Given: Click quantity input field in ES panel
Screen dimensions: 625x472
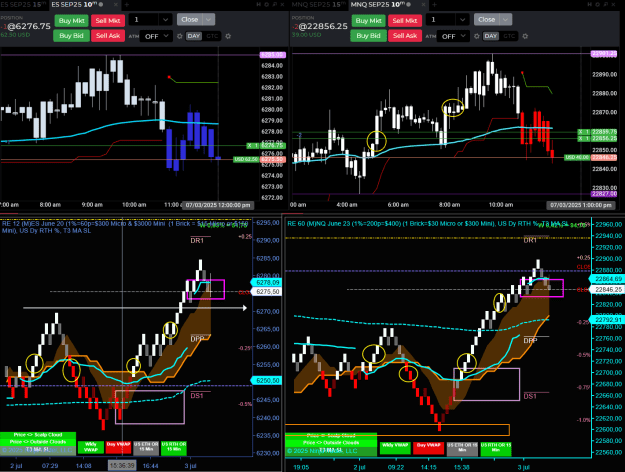Looking at the screenshot, I should (x=144, y=20).
